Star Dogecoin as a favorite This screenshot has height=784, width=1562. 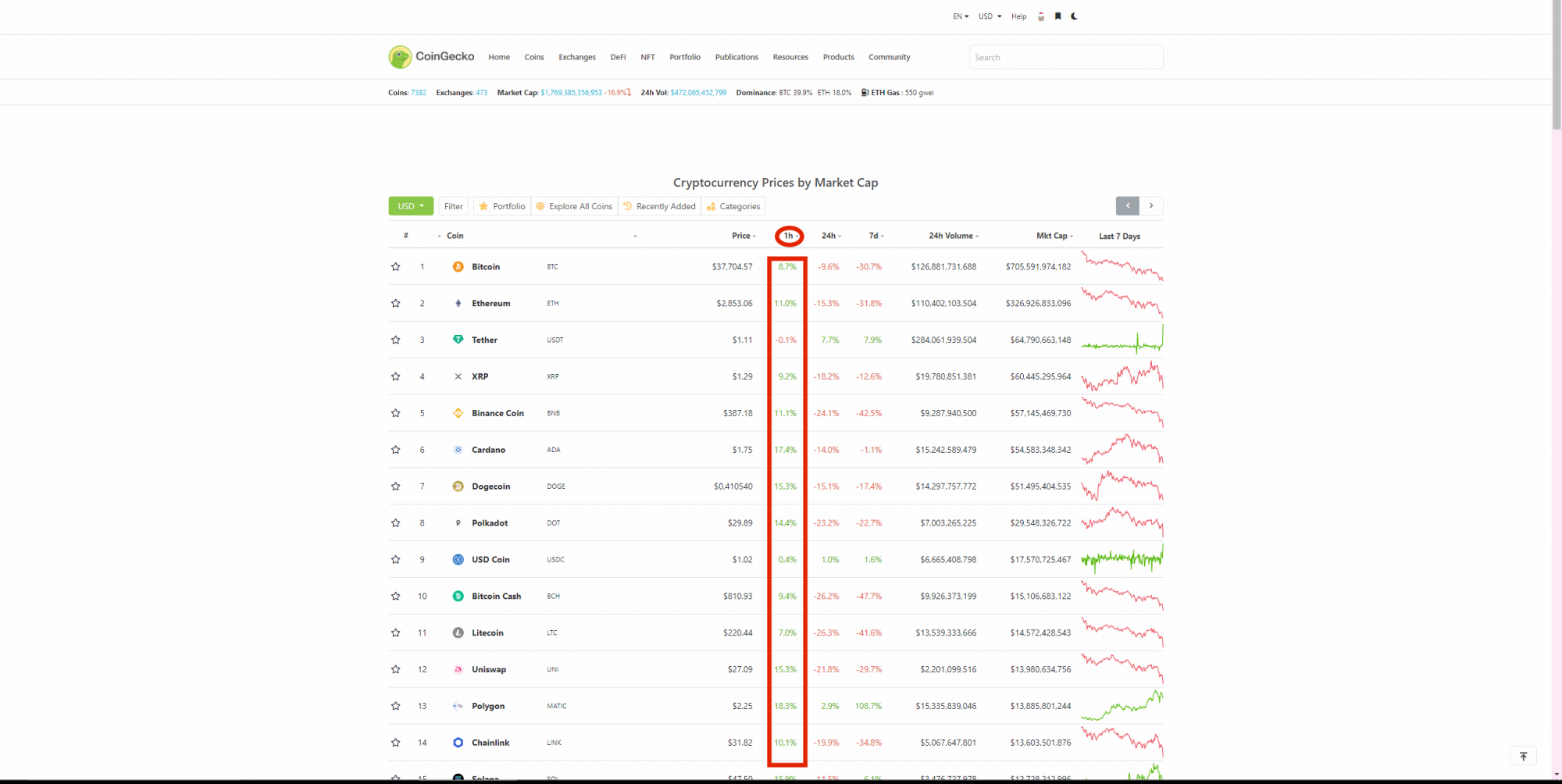click(x=396, y=486)
